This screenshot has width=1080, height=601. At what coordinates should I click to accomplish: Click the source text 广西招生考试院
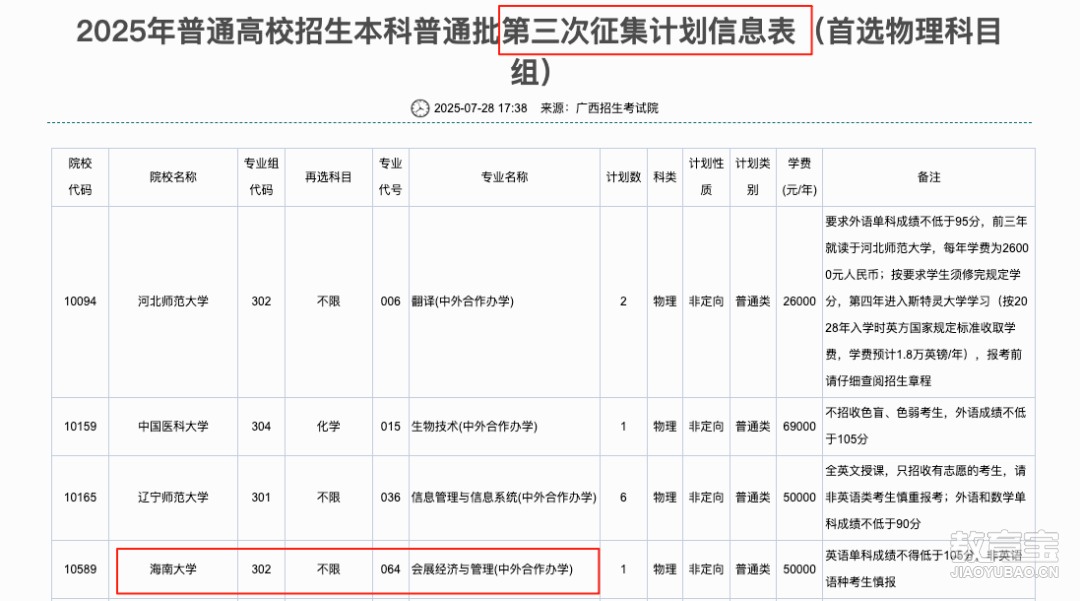pos(616,108)
